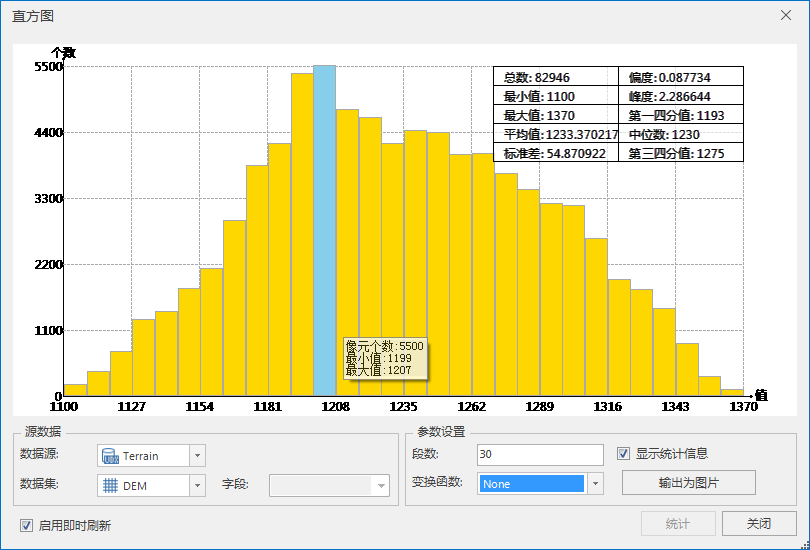Click the 输出为图片 button

tap(688, 483)
